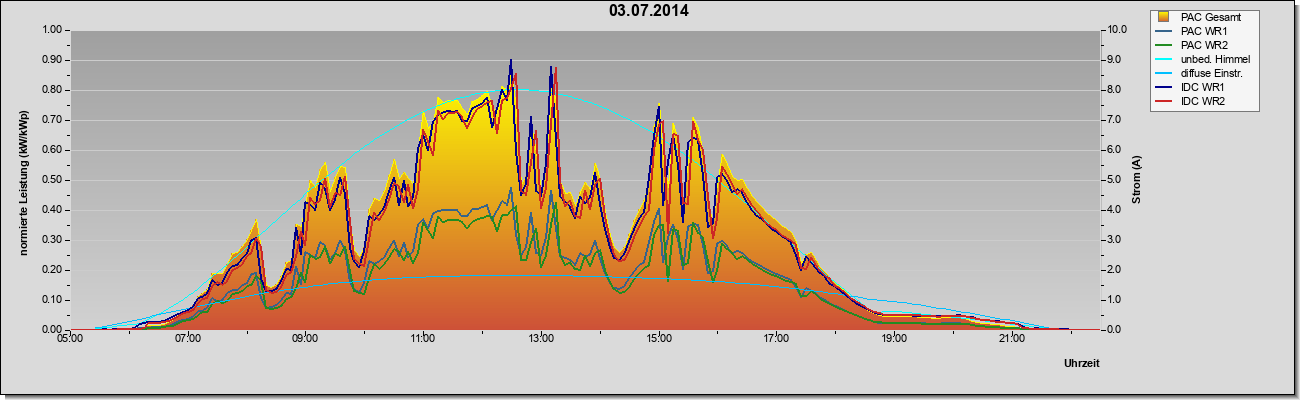
Task: Click the 21:00 time axis label
Action: pyautogui.click(x=1012, y=340)
